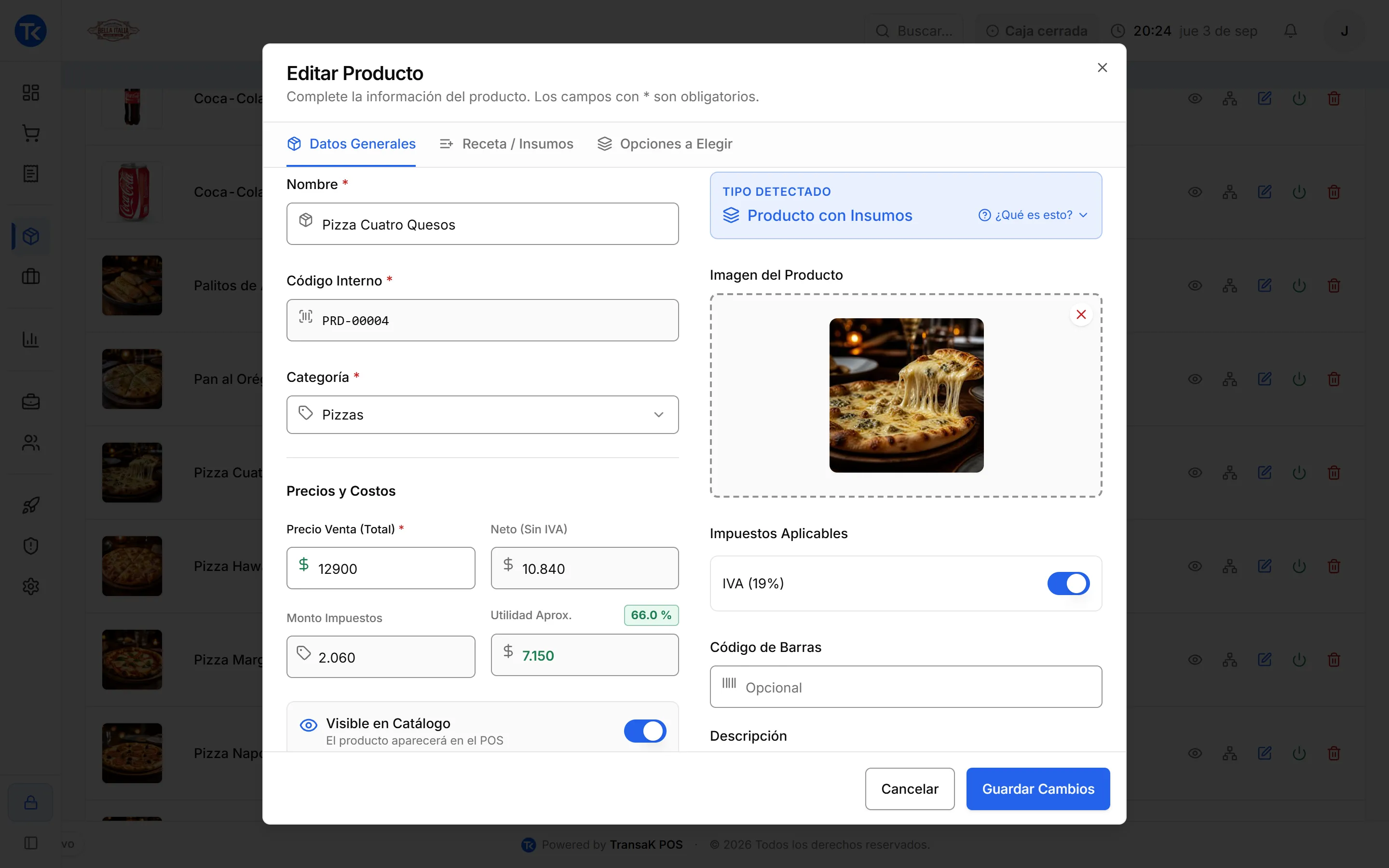1389x868 pixels.
Task: Click the pizza product image thumbnail
Action: click(x=906, y=395)
